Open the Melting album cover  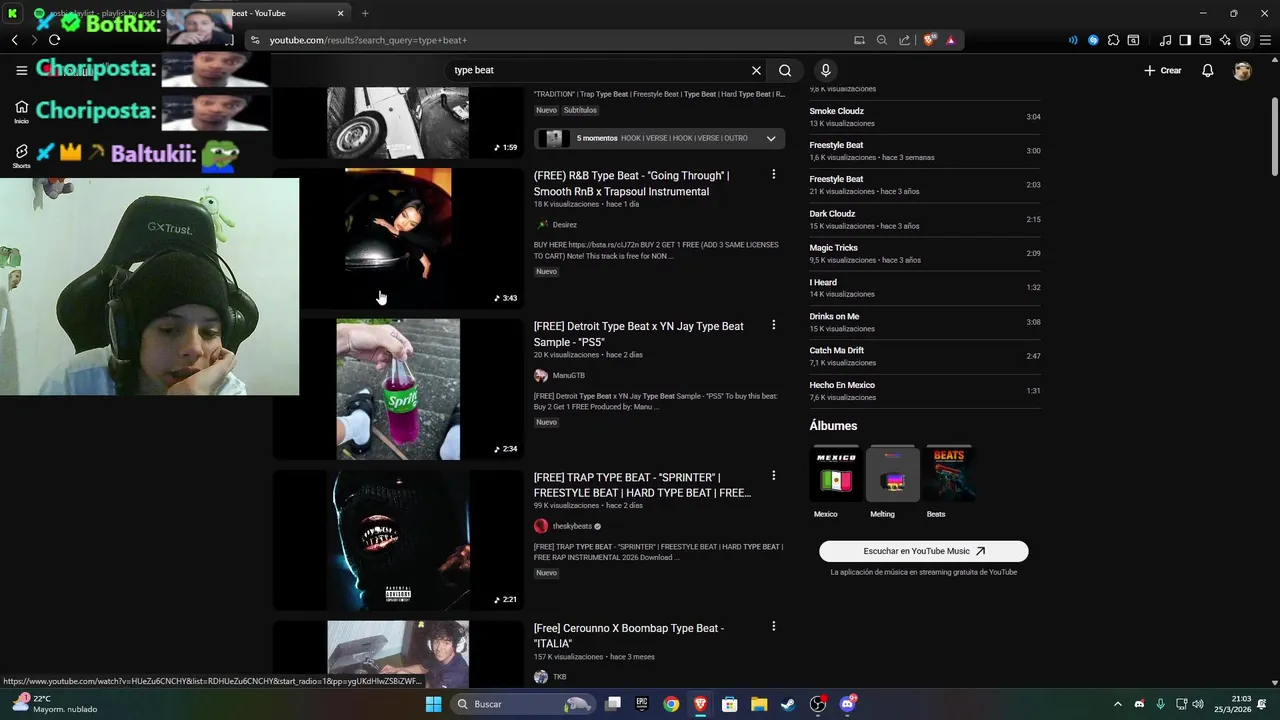892,475
